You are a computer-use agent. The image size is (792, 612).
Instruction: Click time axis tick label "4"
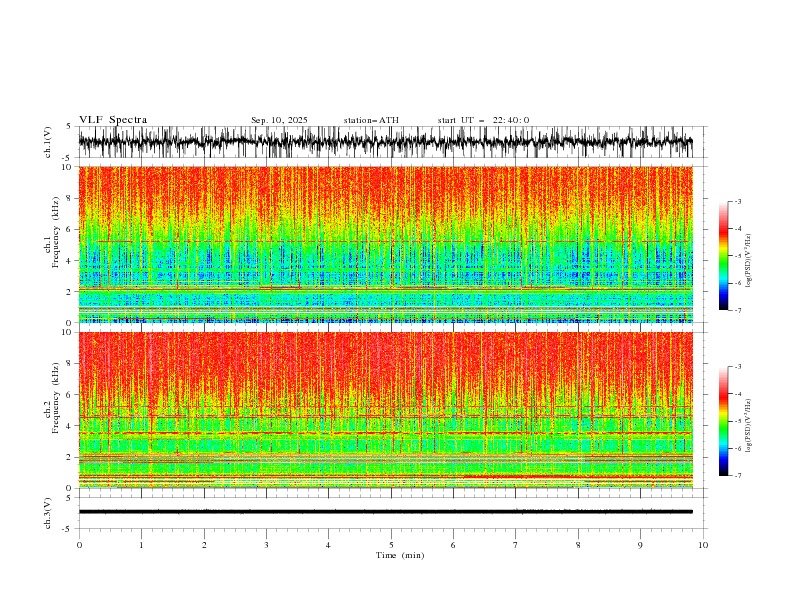[328, 545]
